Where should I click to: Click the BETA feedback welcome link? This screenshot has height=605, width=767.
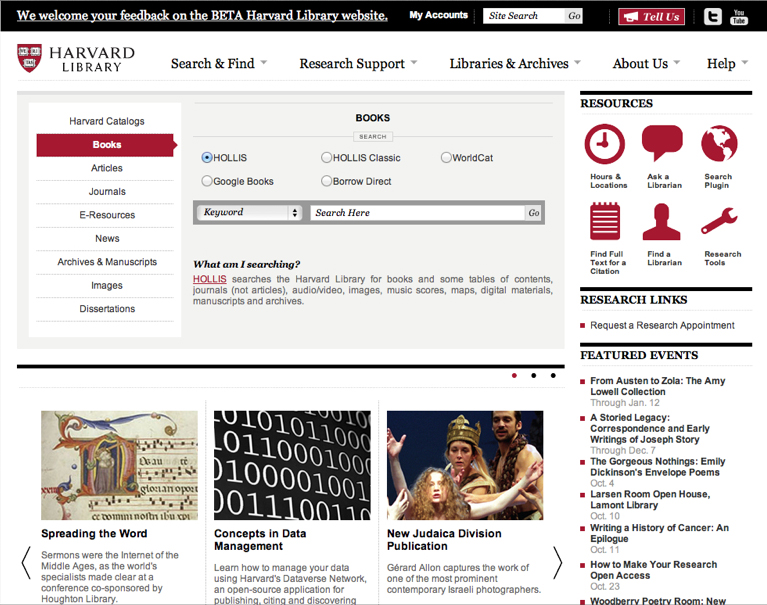[202, 16]
